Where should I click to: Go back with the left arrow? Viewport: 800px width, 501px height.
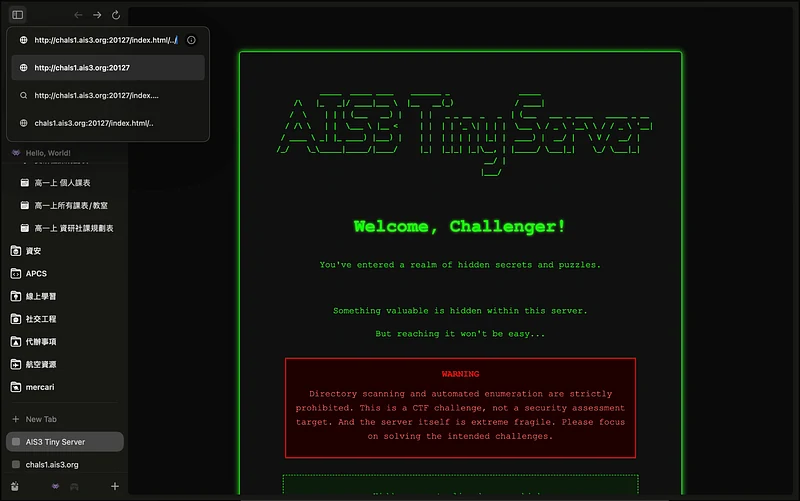tap(78, 15)
